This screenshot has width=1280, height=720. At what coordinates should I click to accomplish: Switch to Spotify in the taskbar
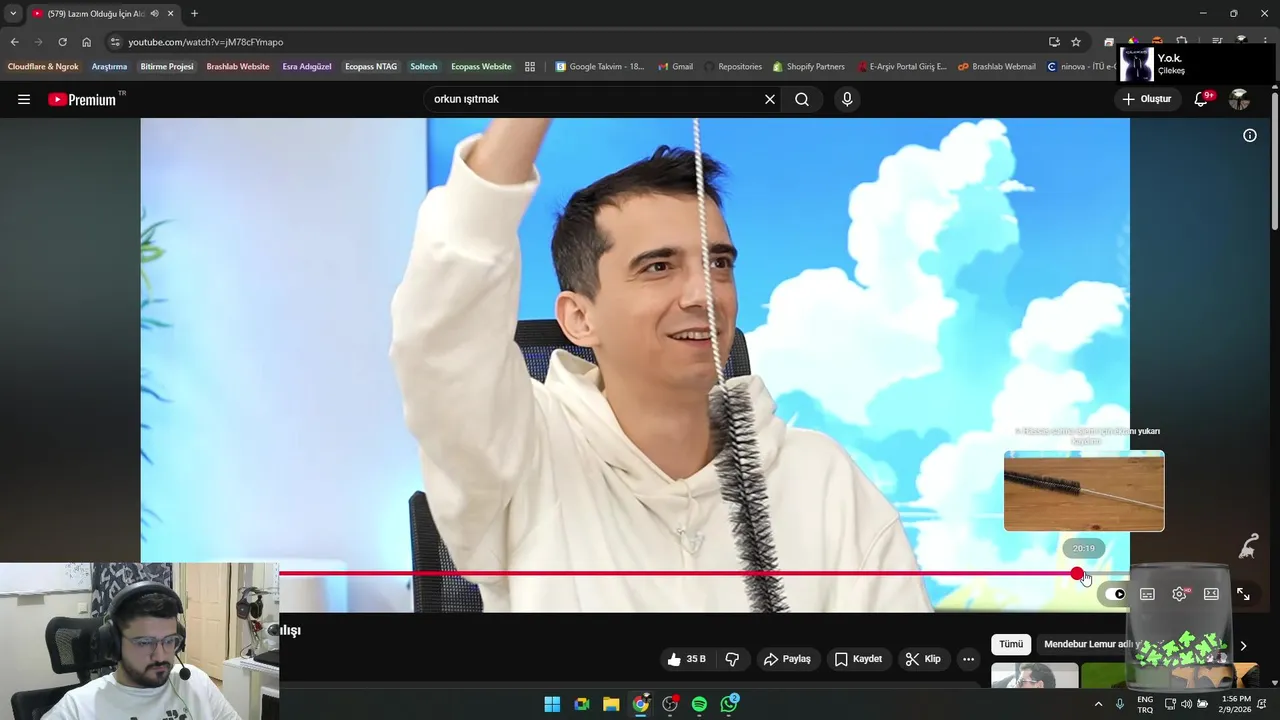pos(699,704)
